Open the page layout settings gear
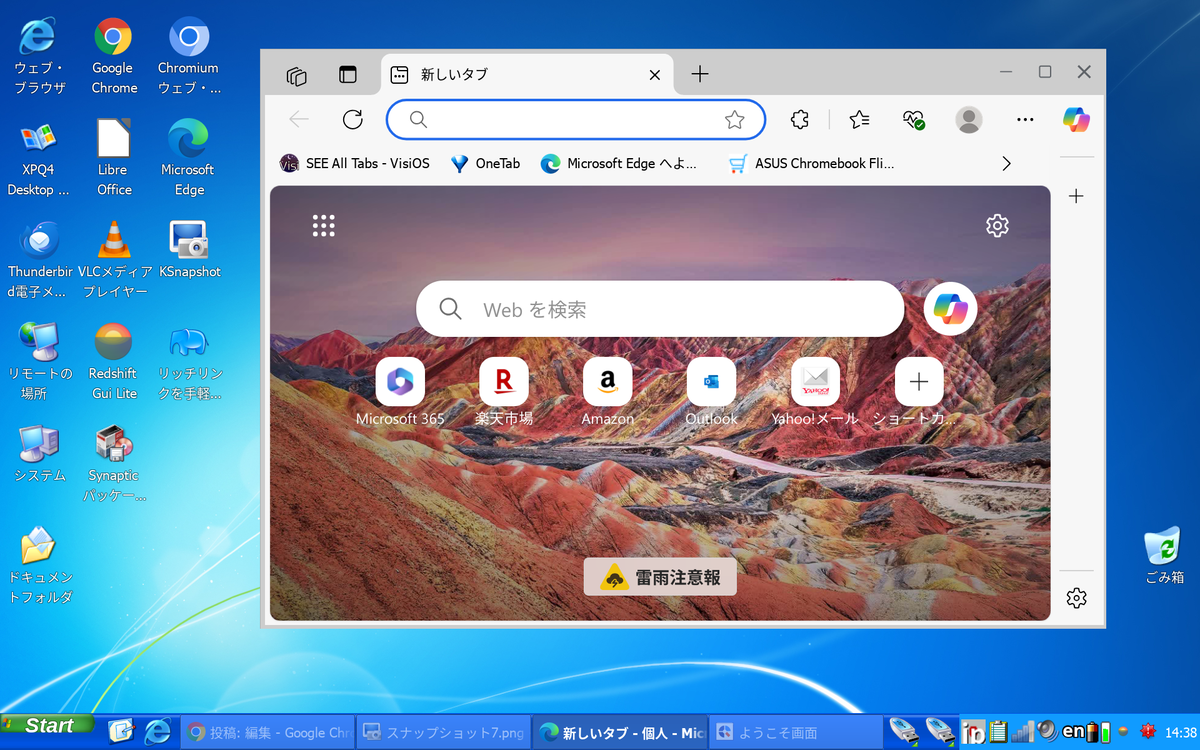1200x750 pixels. click(x=997, y=225)
